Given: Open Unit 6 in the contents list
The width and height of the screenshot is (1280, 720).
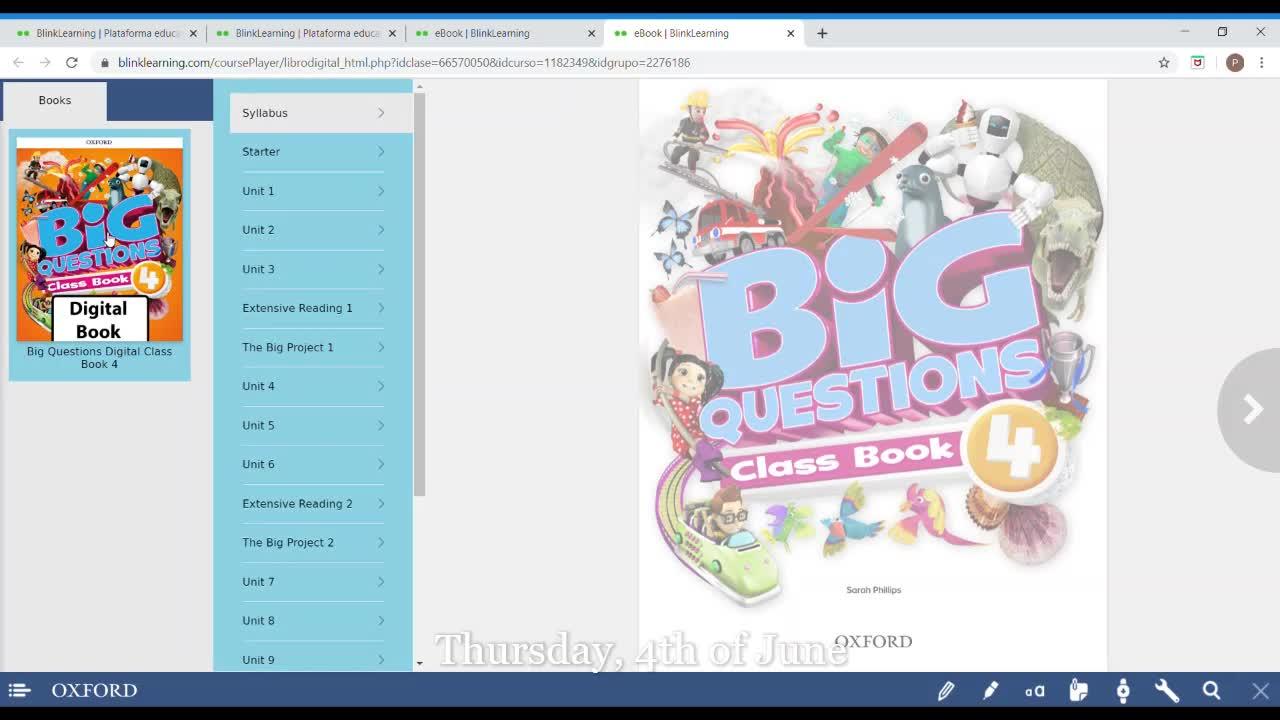Looking at the screenshot, I should point(313,464).
